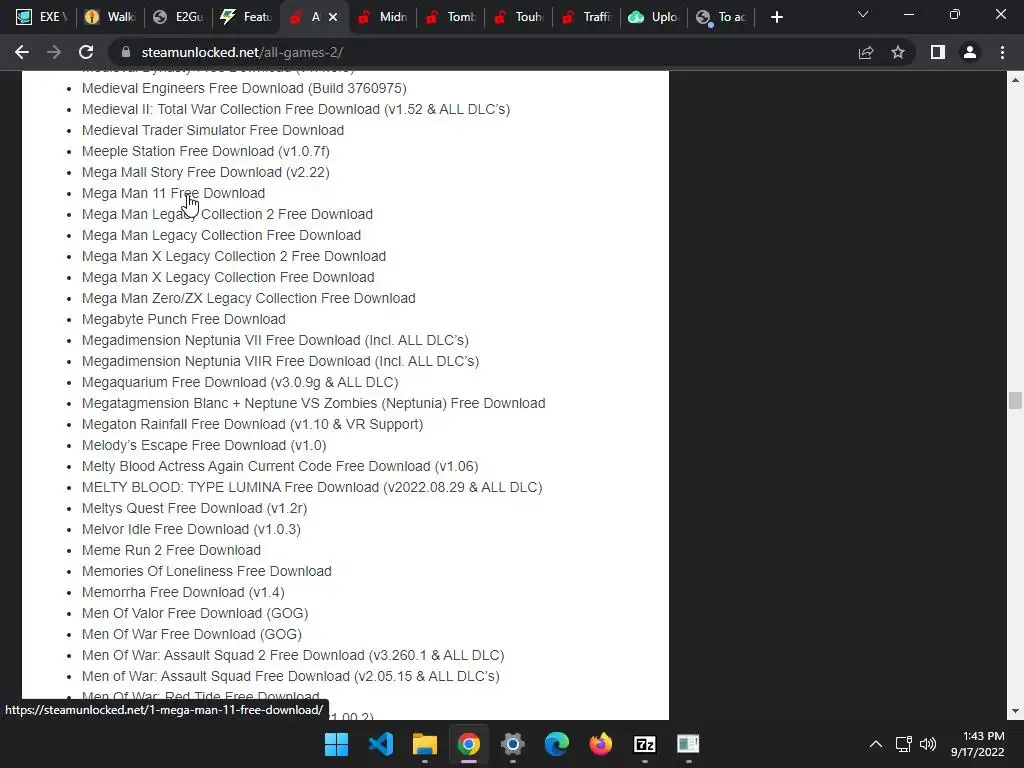Open Mega Man Zero/ZX Legacy Collection link
Viewport: 1024px width, 768px height.
[249, 298]
